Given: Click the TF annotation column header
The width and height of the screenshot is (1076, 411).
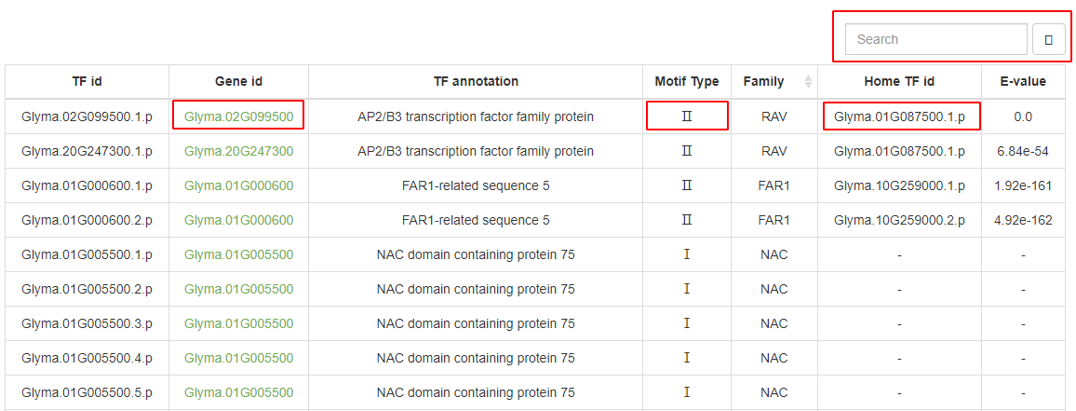Looking at the screenshot, I should [476, 82].
